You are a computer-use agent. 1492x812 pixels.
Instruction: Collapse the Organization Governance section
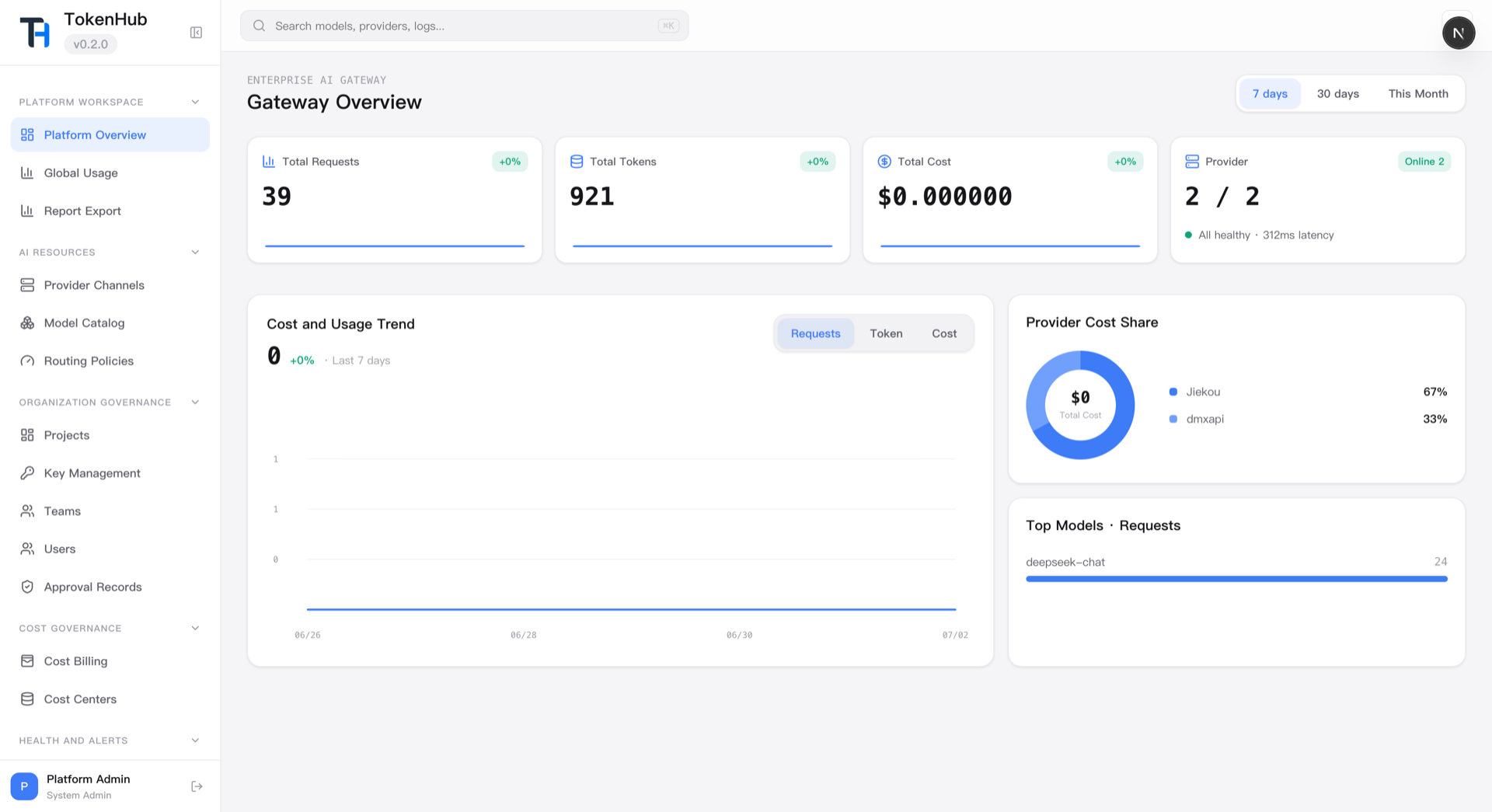click(195, 403)
